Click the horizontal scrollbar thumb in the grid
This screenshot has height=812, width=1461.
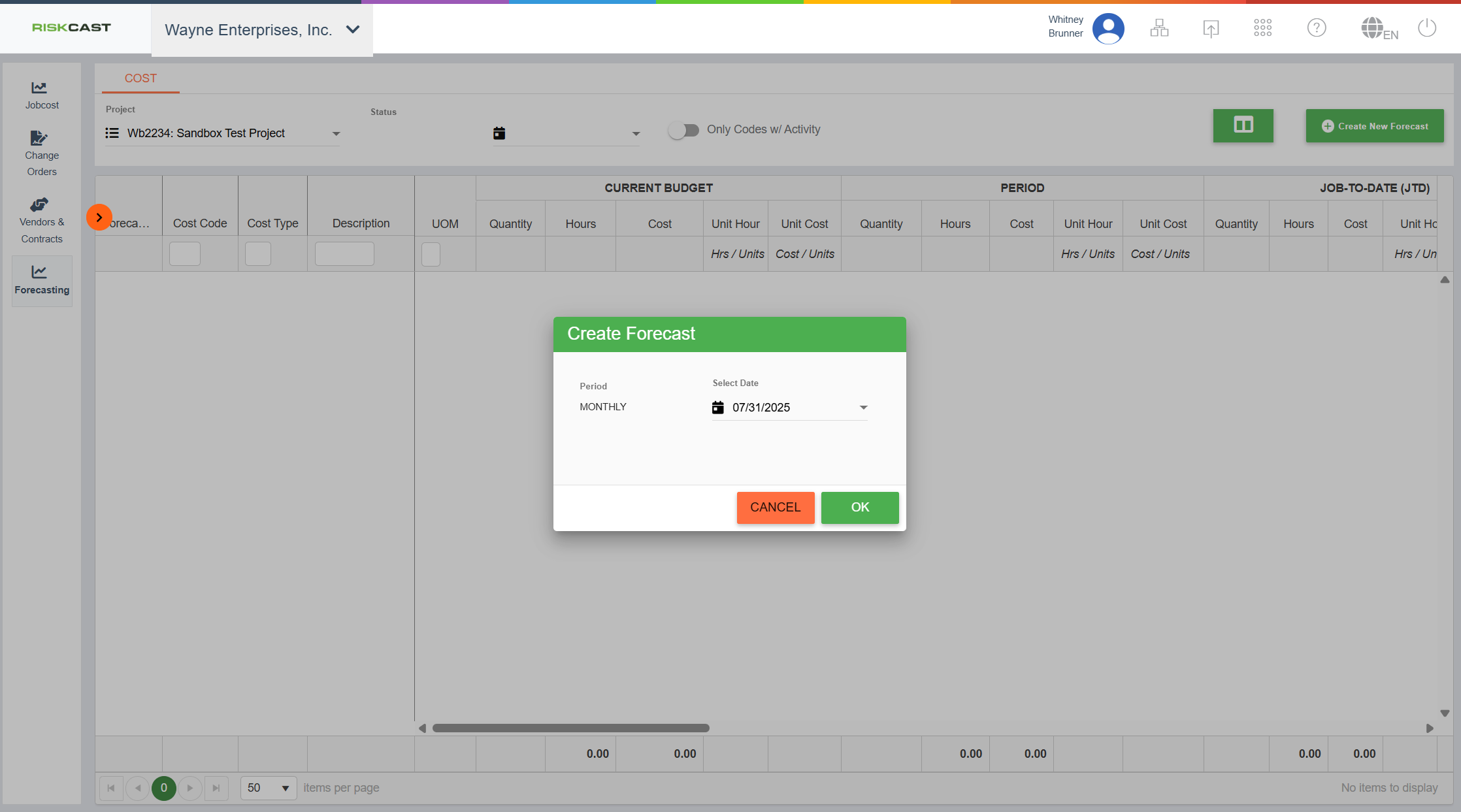[570, 728]
